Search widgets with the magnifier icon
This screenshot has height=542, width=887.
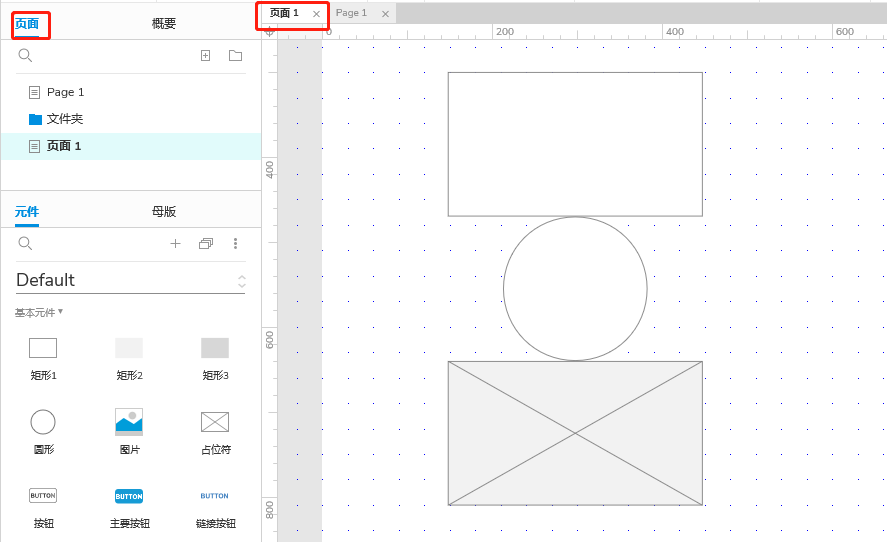(25, 243)
